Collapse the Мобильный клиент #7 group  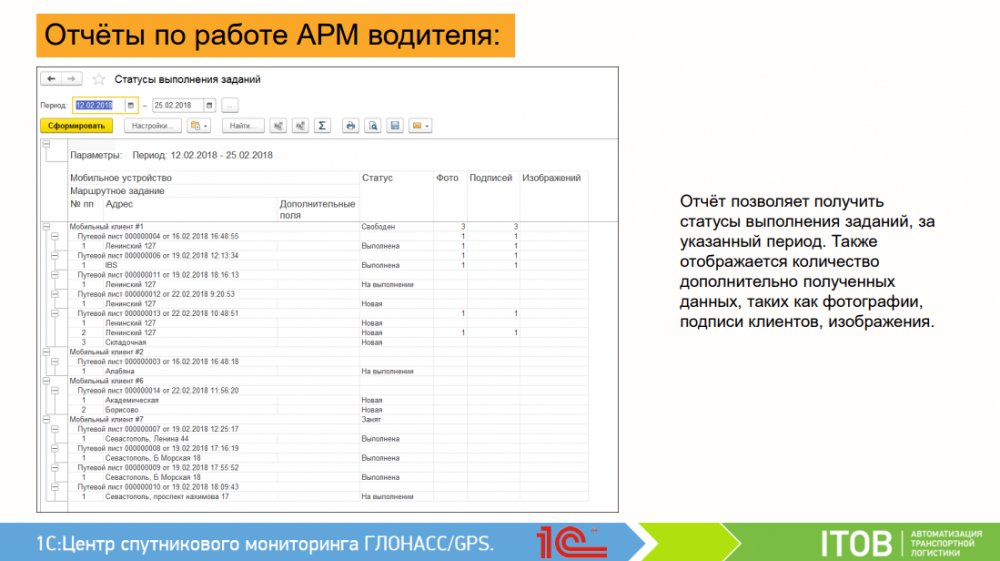pos(46,419)
